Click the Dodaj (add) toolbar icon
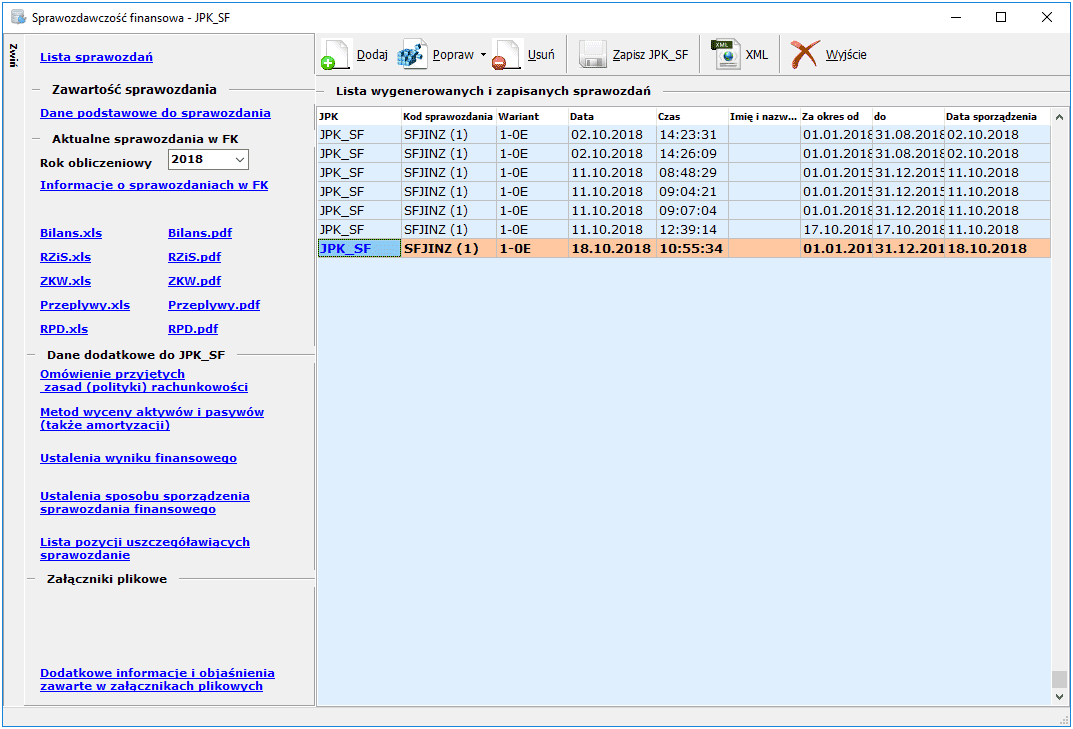The width and height of the screenshot is (1073, 729). 336,55
